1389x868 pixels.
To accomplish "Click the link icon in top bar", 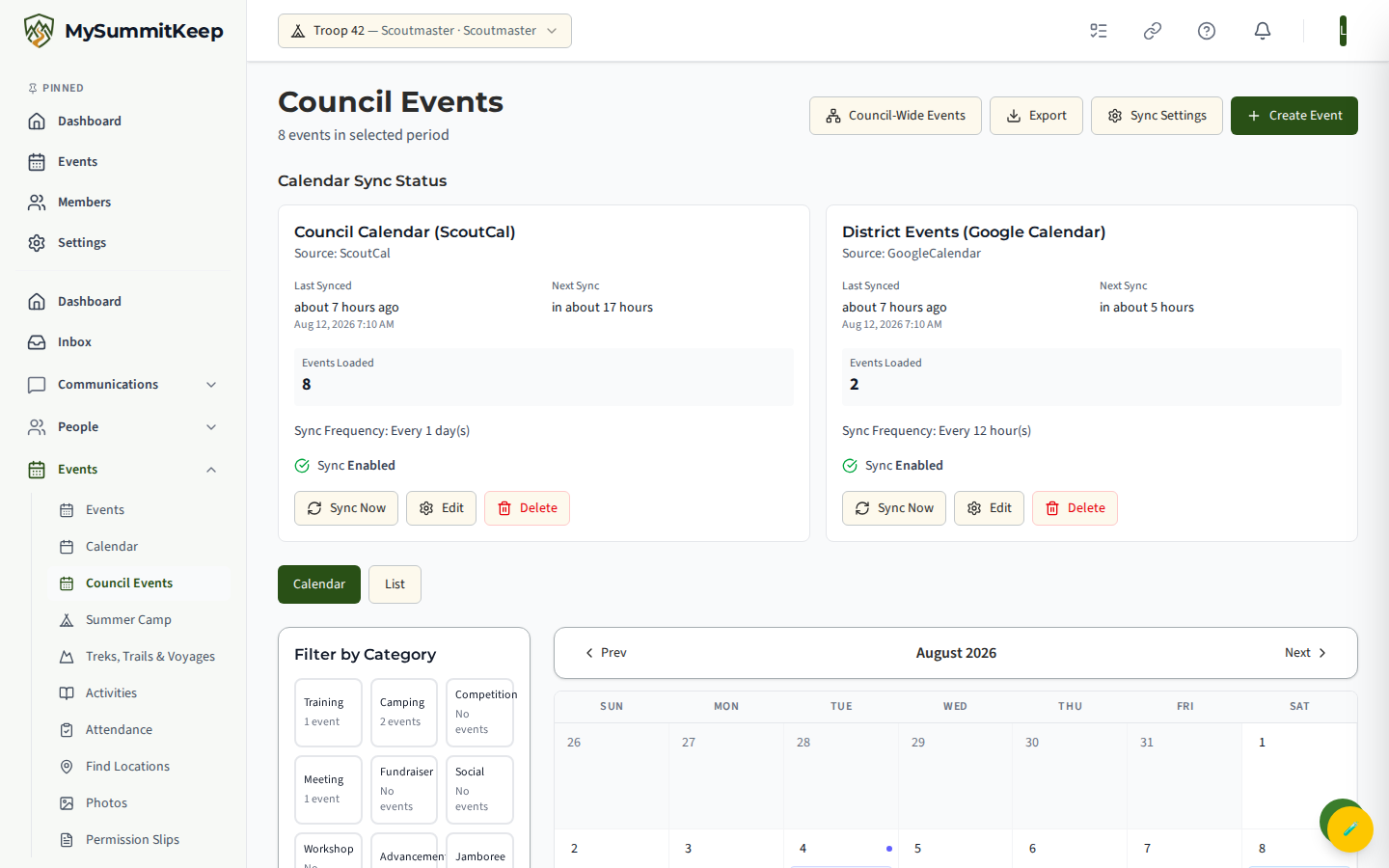I will tap(1153, 31).
